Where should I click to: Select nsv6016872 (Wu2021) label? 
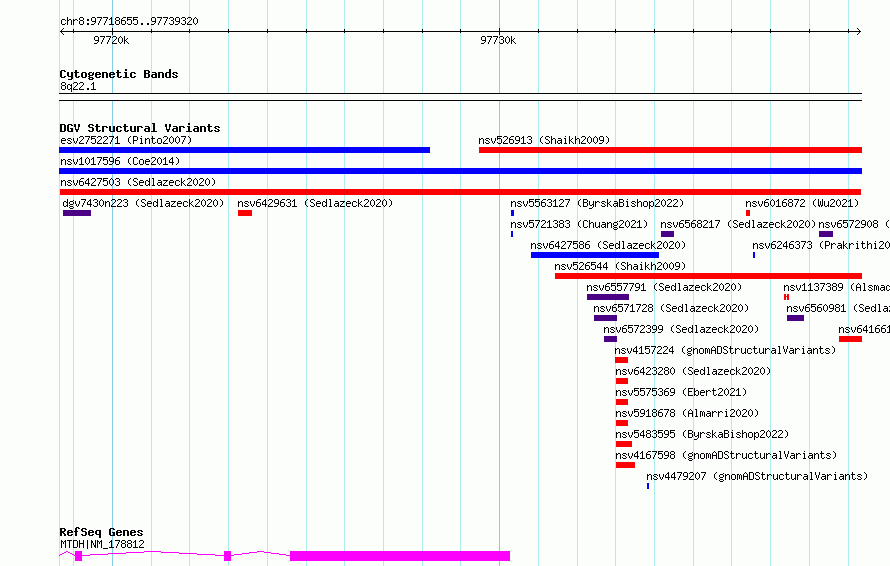[x=802, y=203]
